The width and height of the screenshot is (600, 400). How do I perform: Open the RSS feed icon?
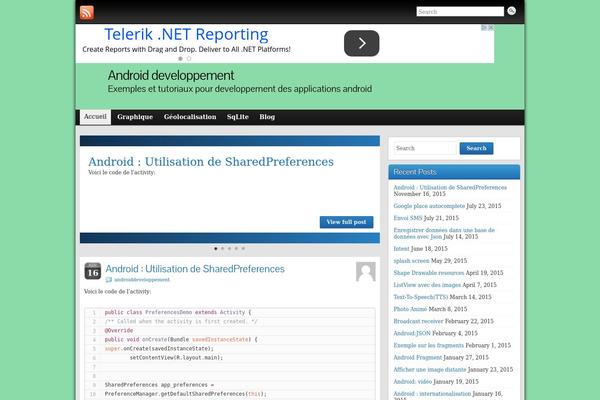(87, 12)
